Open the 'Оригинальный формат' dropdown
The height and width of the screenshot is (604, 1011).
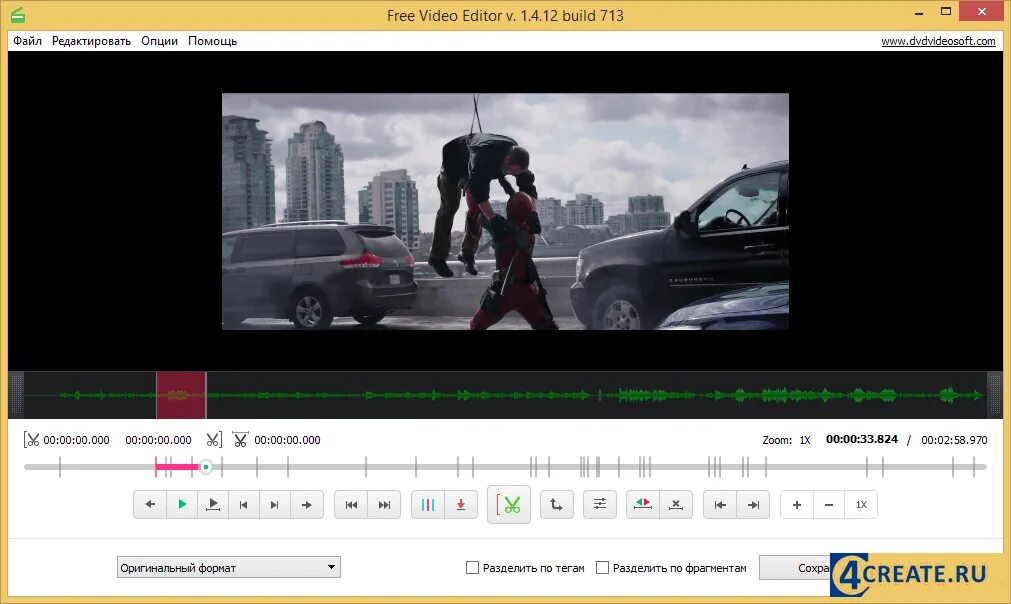[x=229, y=568]
